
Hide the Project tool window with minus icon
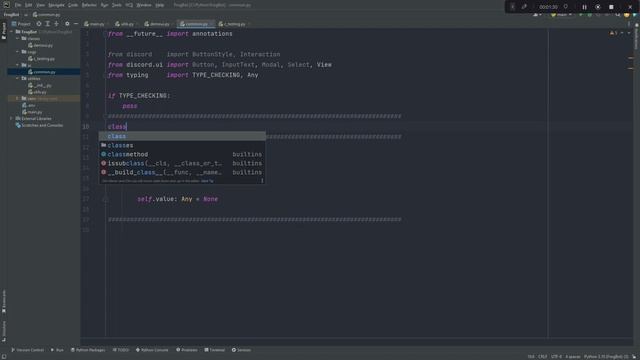click(76, 24)
